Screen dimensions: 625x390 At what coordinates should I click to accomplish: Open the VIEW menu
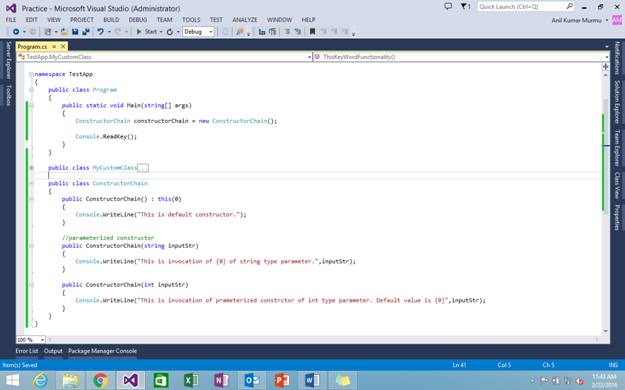[54, 20]
